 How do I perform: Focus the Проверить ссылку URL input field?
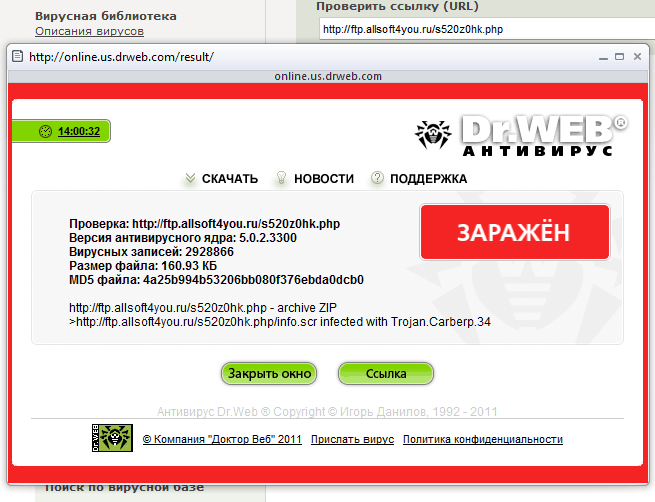[x=487, y=29]
